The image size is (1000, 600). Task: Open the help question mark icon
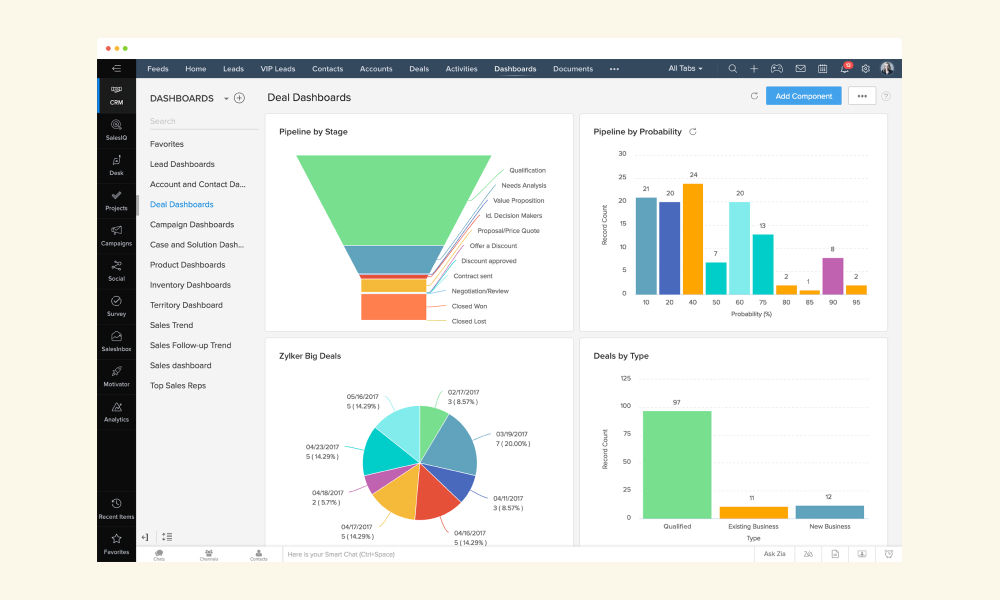886,96
